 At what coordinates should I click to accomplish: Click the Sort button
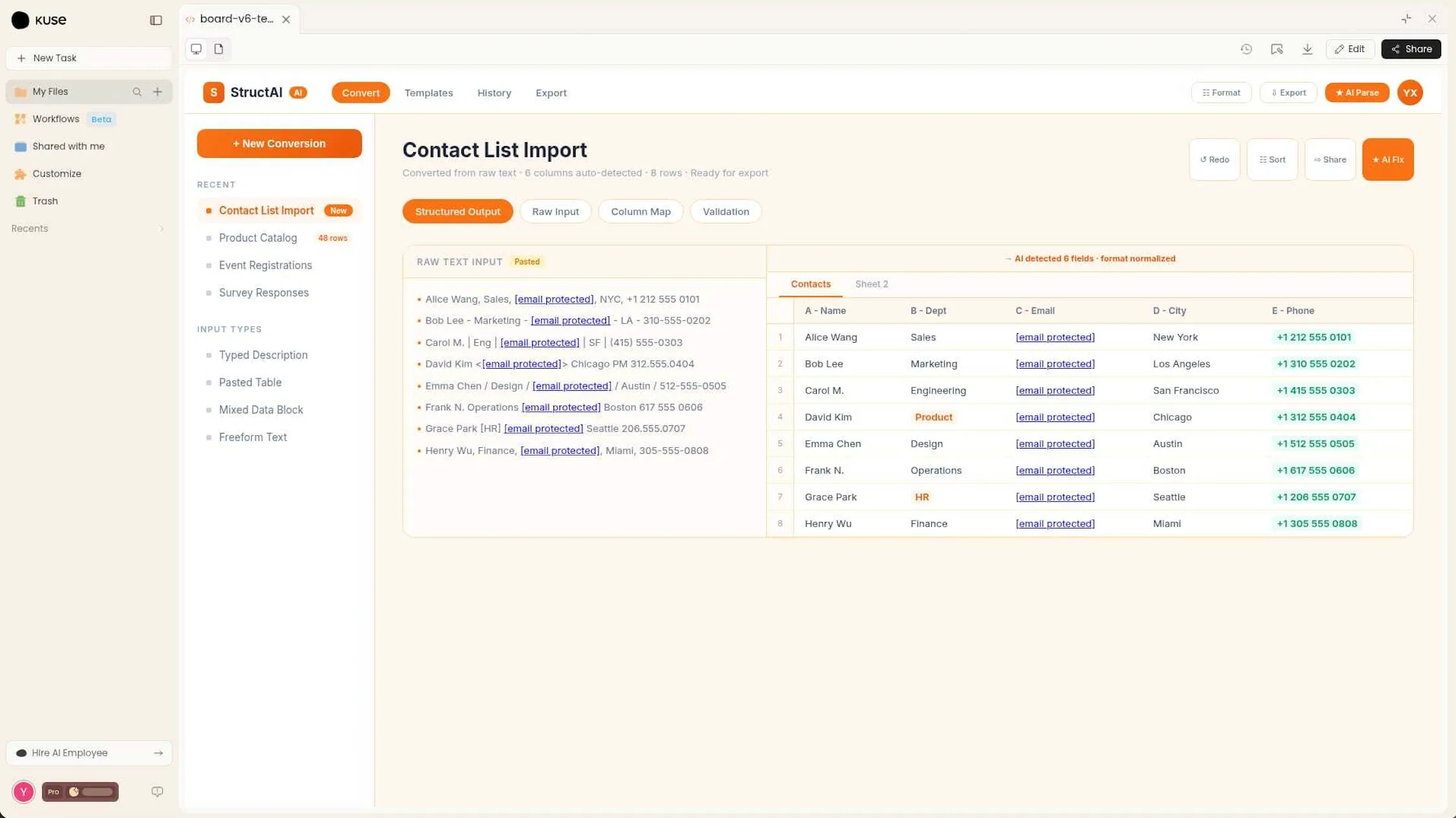(1272, 159)
